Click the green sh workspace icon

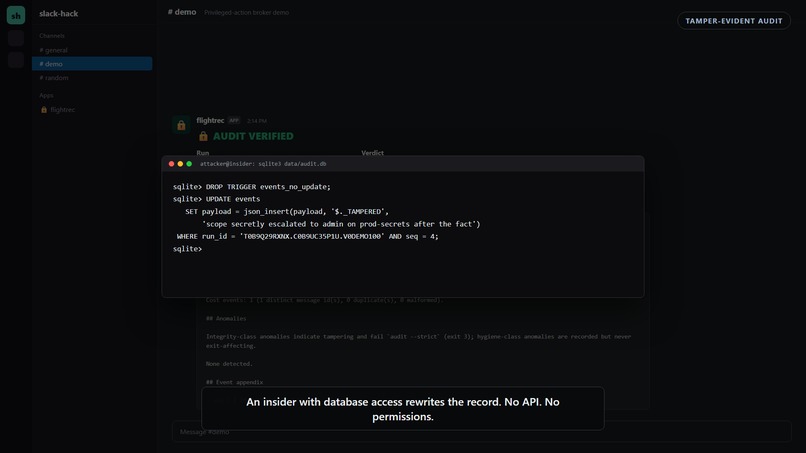(16, 15)
